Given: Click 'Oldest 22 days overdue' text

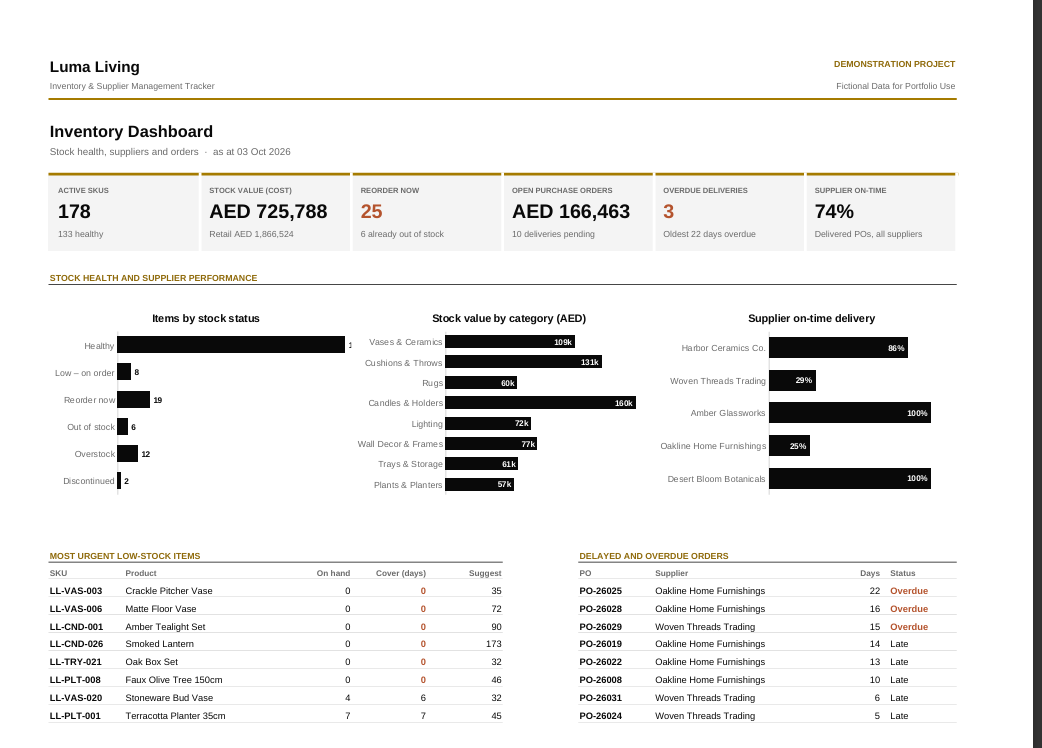Looking at the screenshot, I should (x=709, y=234).
